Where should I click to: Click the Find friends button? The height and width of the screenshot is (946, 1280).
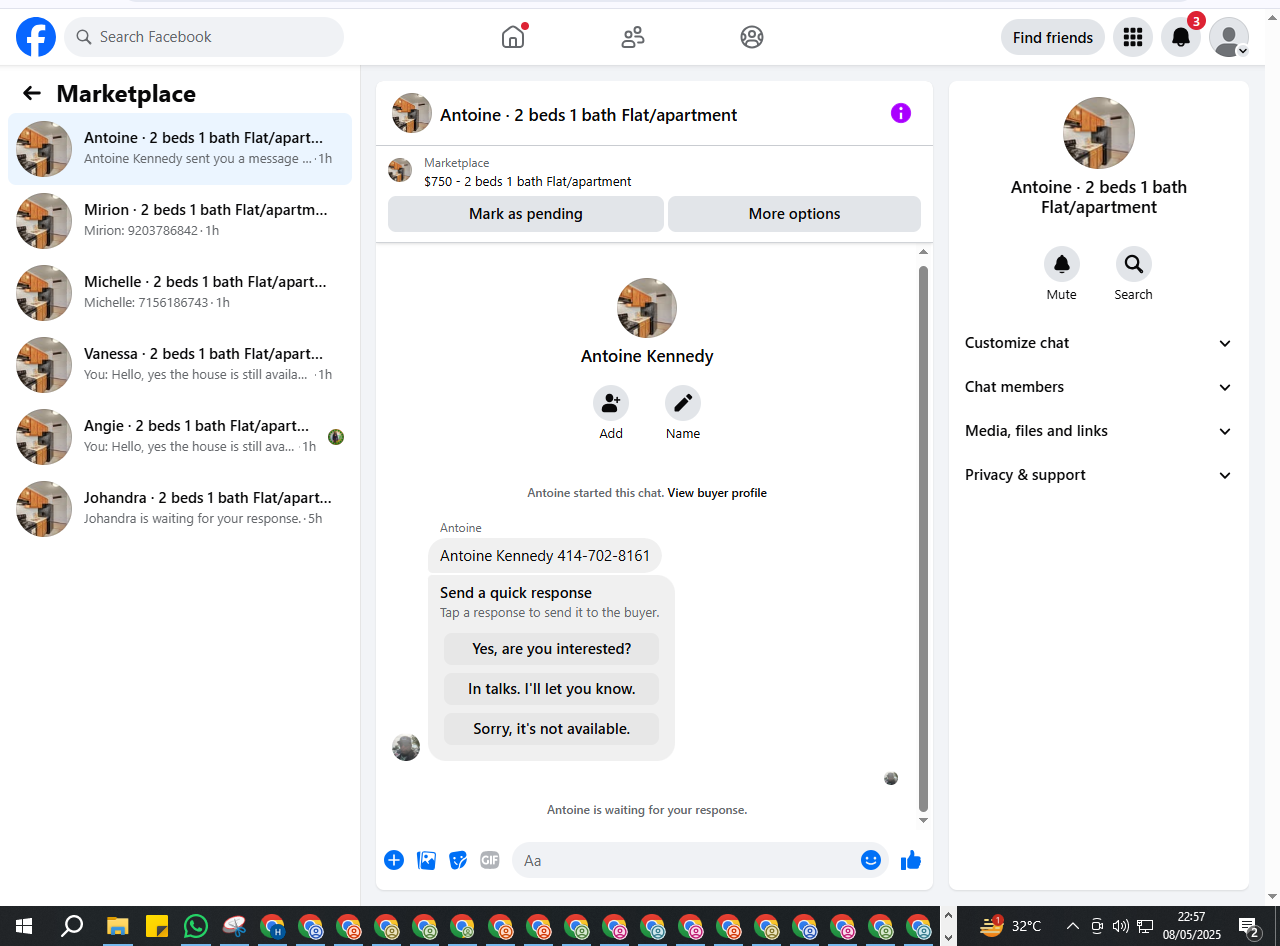pyautogui.click(x=1053, y=37)
